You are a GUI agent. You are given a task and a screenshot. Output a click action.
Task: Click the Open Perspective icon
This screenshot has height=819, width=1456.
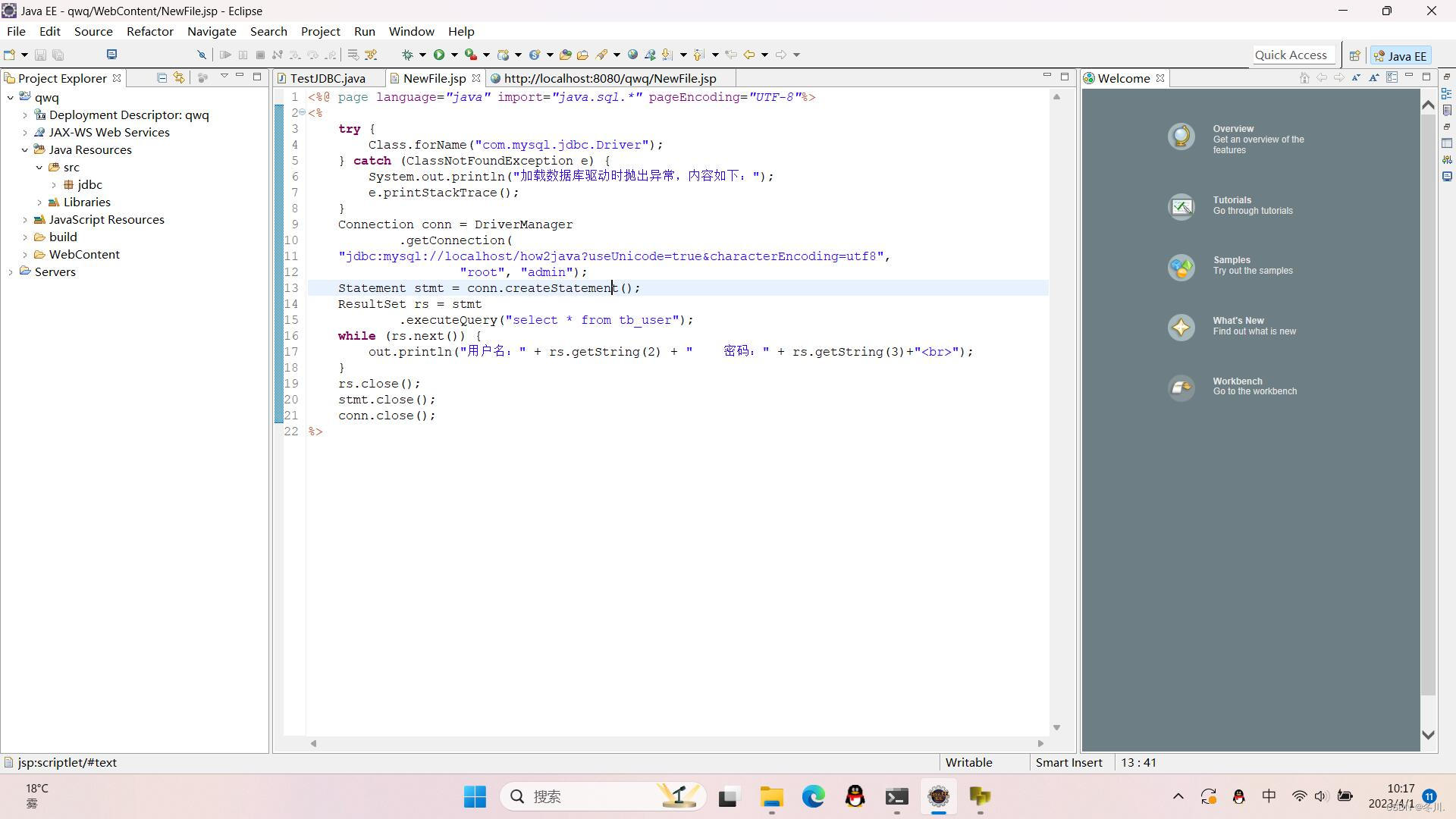pyautogui.click(x=1354, y=55)
